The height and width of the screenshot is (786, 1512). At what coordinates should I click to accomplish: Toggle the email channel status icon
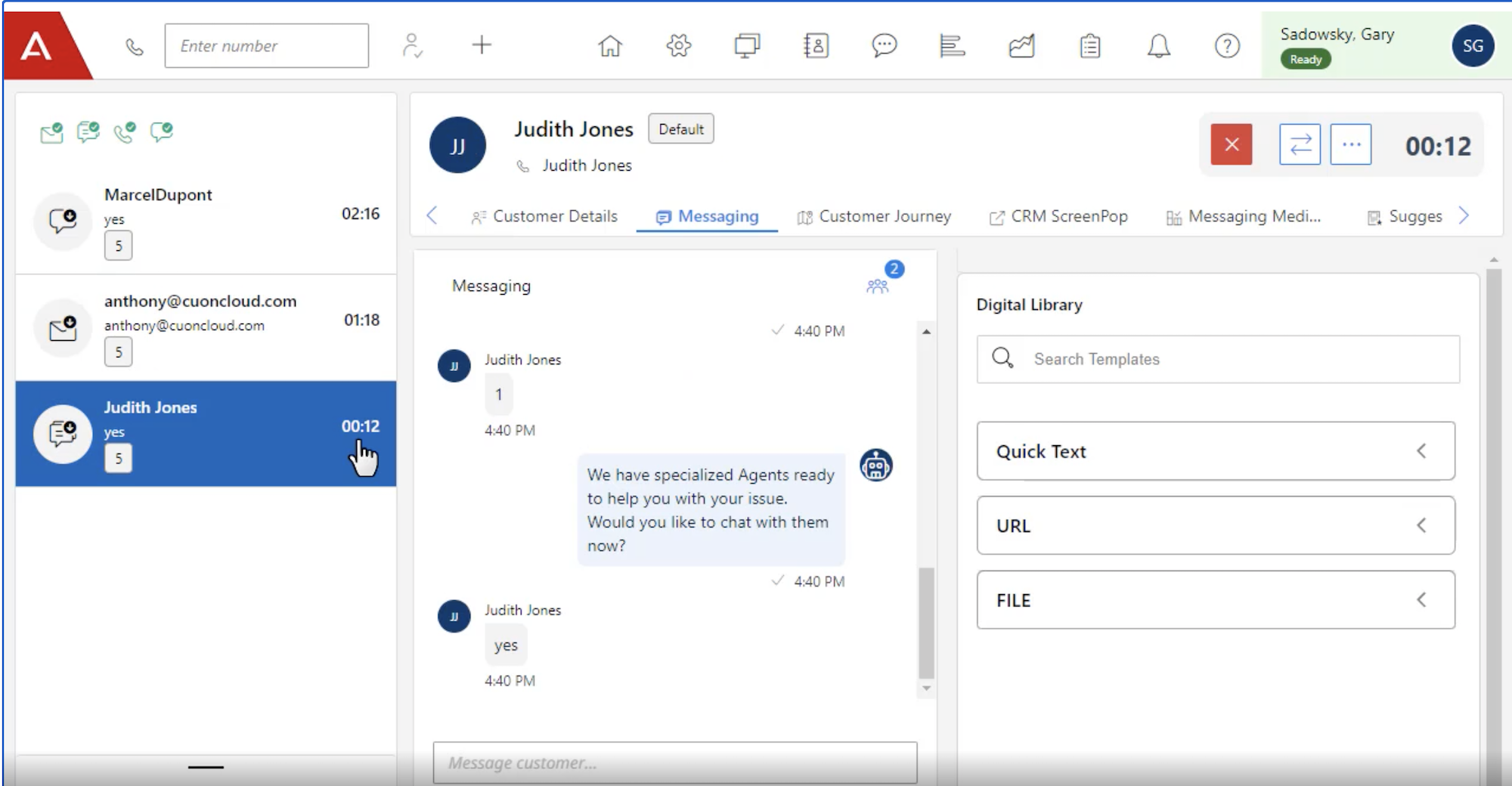point(51,133)
